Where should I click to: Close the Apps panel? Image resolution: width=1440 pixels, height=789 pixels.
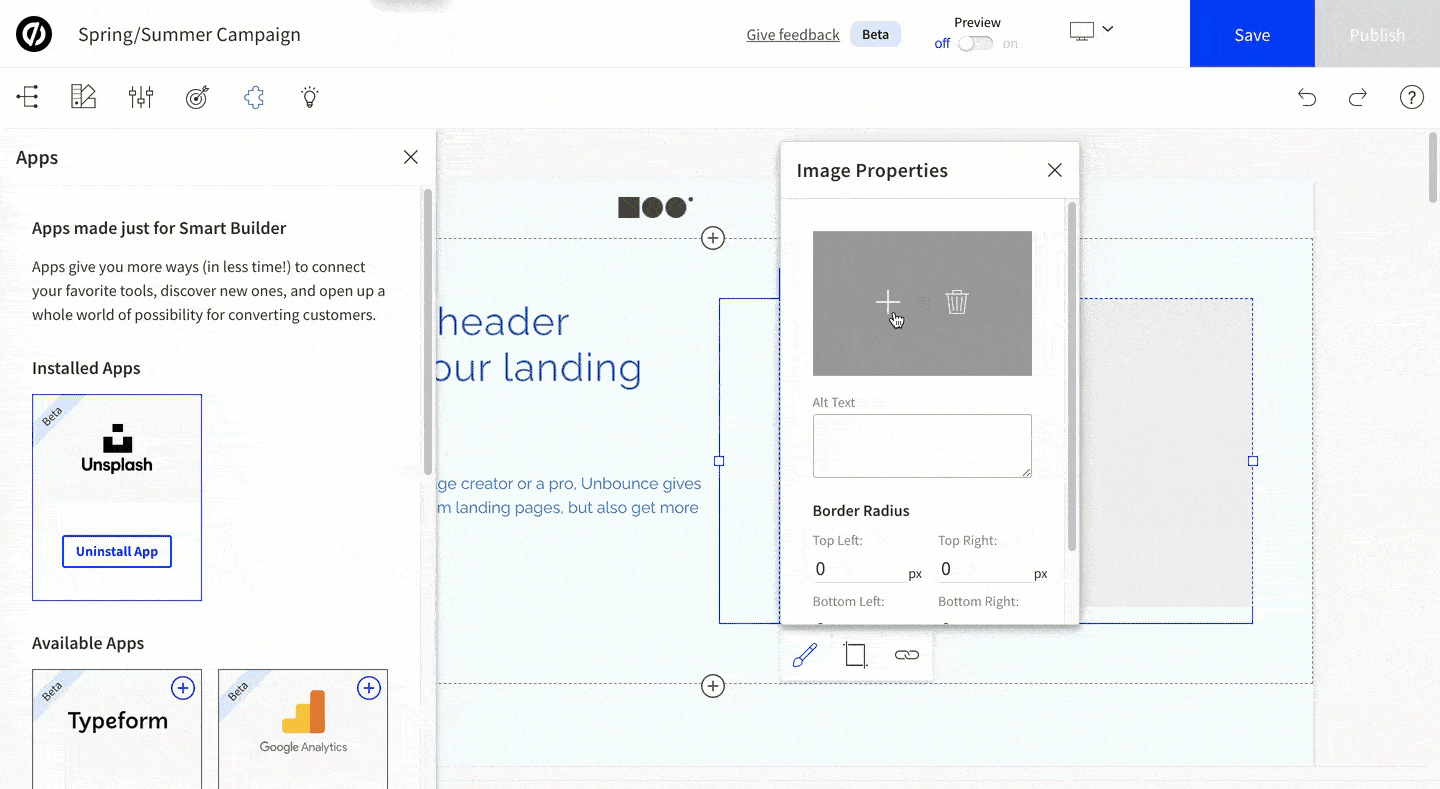pos(411,157)
